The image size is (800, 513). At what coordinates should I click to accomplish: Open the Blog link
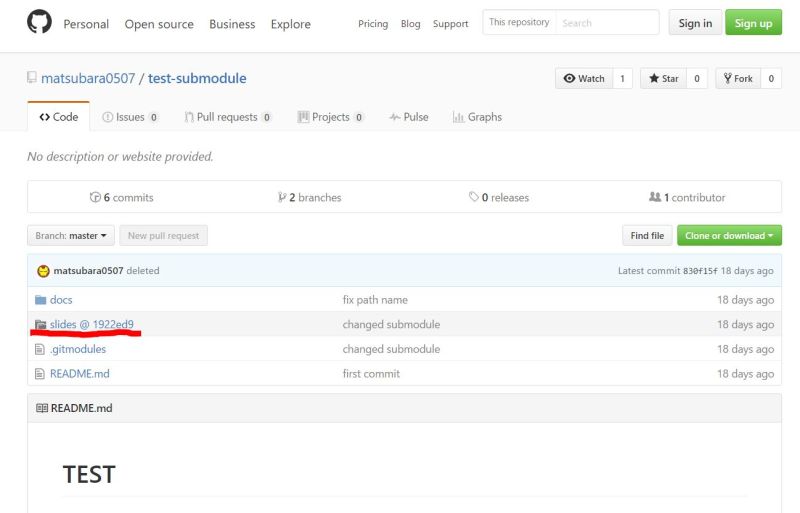[411, 23]
